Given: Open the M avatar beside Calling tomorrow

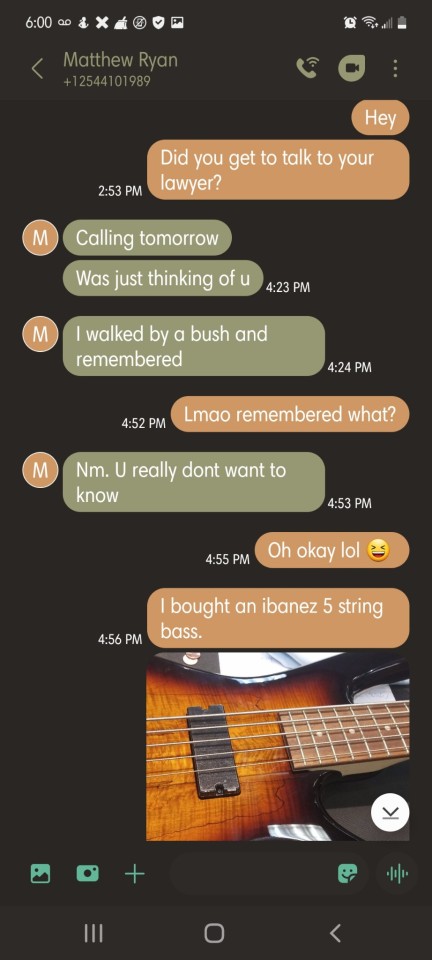Looking at the screenshot, I should 40,238.
